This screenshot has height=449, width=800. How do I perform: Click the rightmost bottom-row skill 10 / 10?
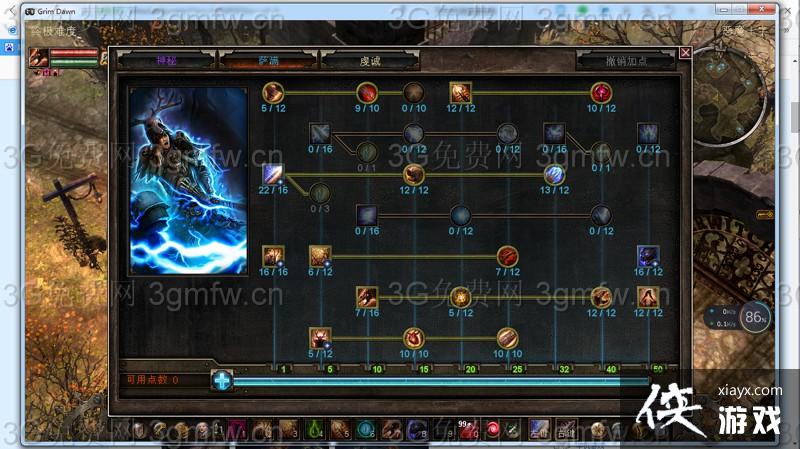pyautogui.click(x=508, y=338)
